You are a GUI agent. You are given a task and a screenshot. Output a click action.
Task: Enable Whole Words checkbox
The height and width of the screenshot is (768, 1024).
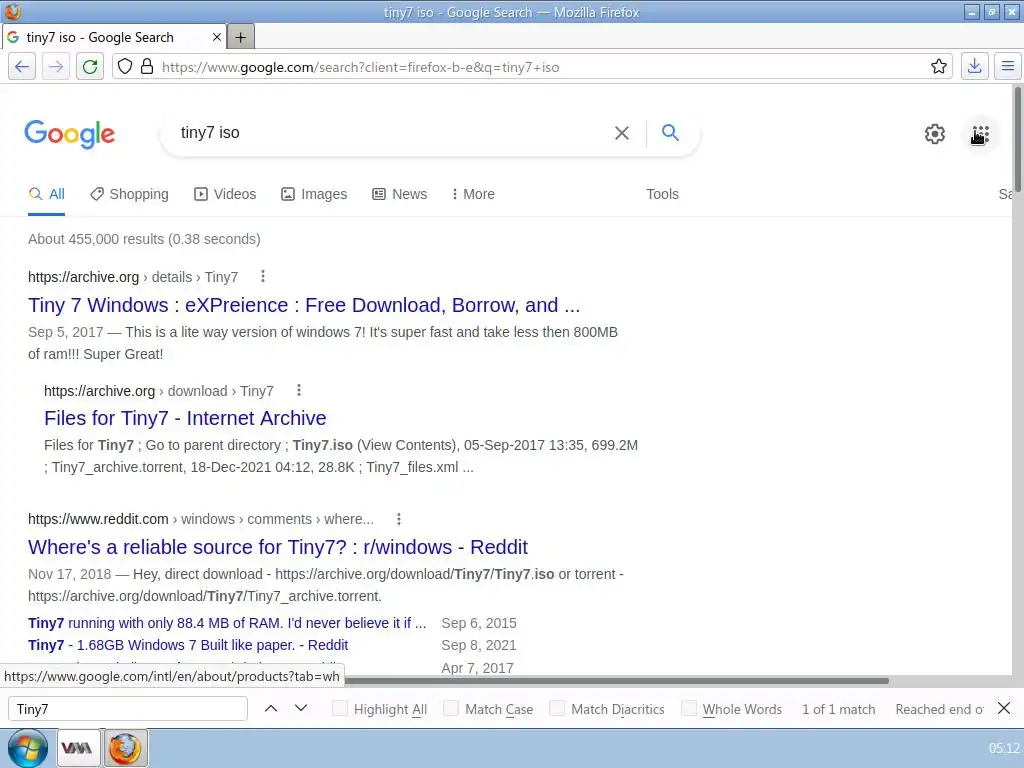[688, 709]
